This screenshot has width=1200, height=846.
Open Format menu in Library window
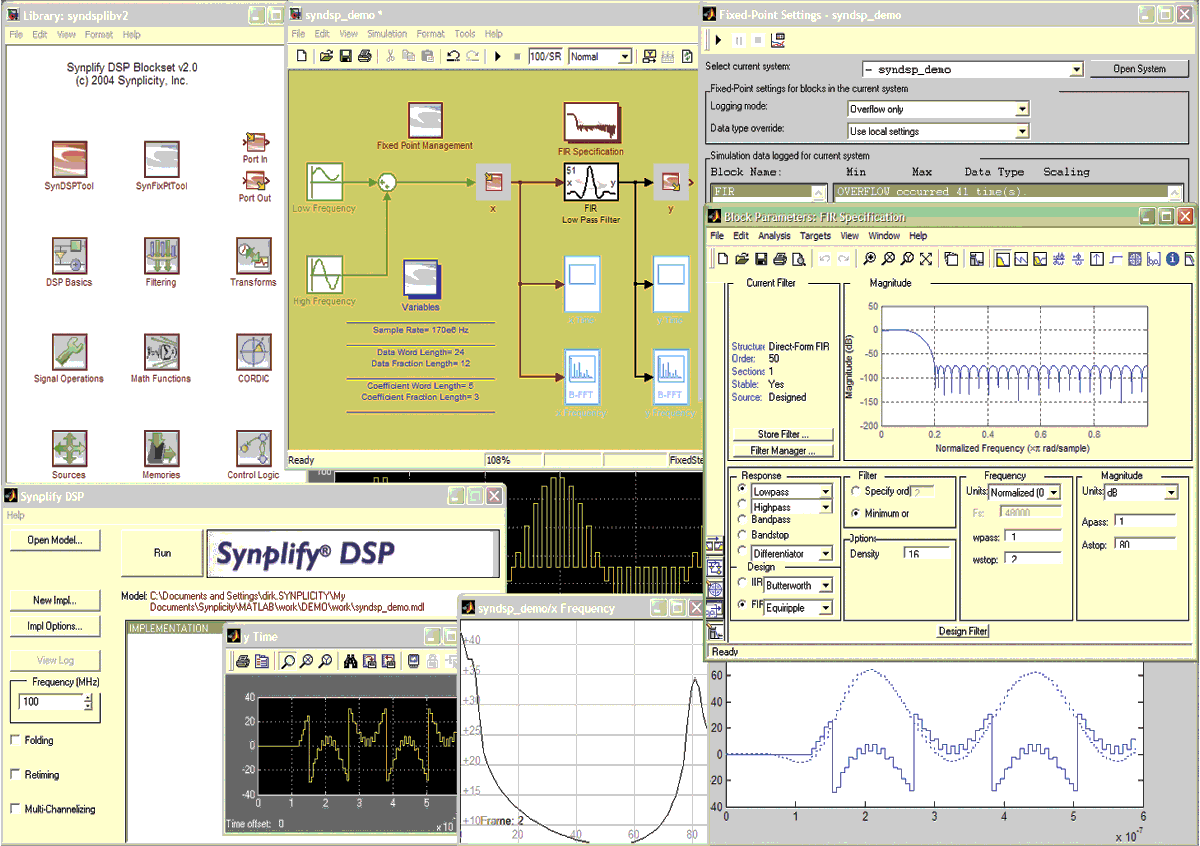[x=99, y=35]
